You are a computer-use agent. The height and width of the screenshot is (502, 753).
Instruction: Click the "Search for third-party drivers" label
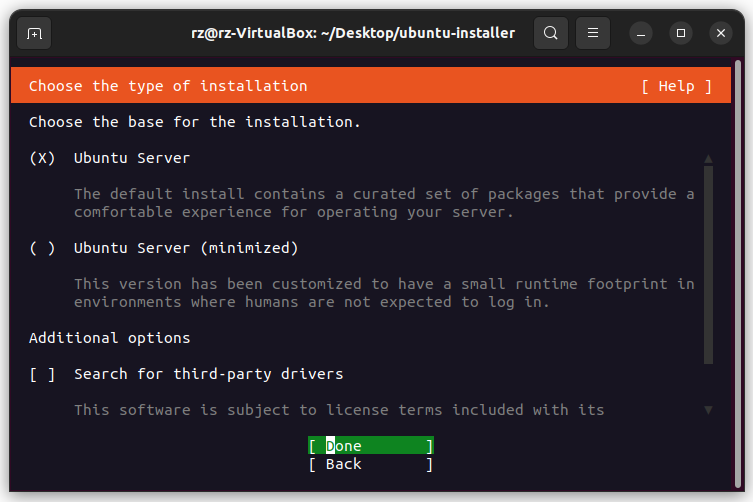tap(208, 374)
